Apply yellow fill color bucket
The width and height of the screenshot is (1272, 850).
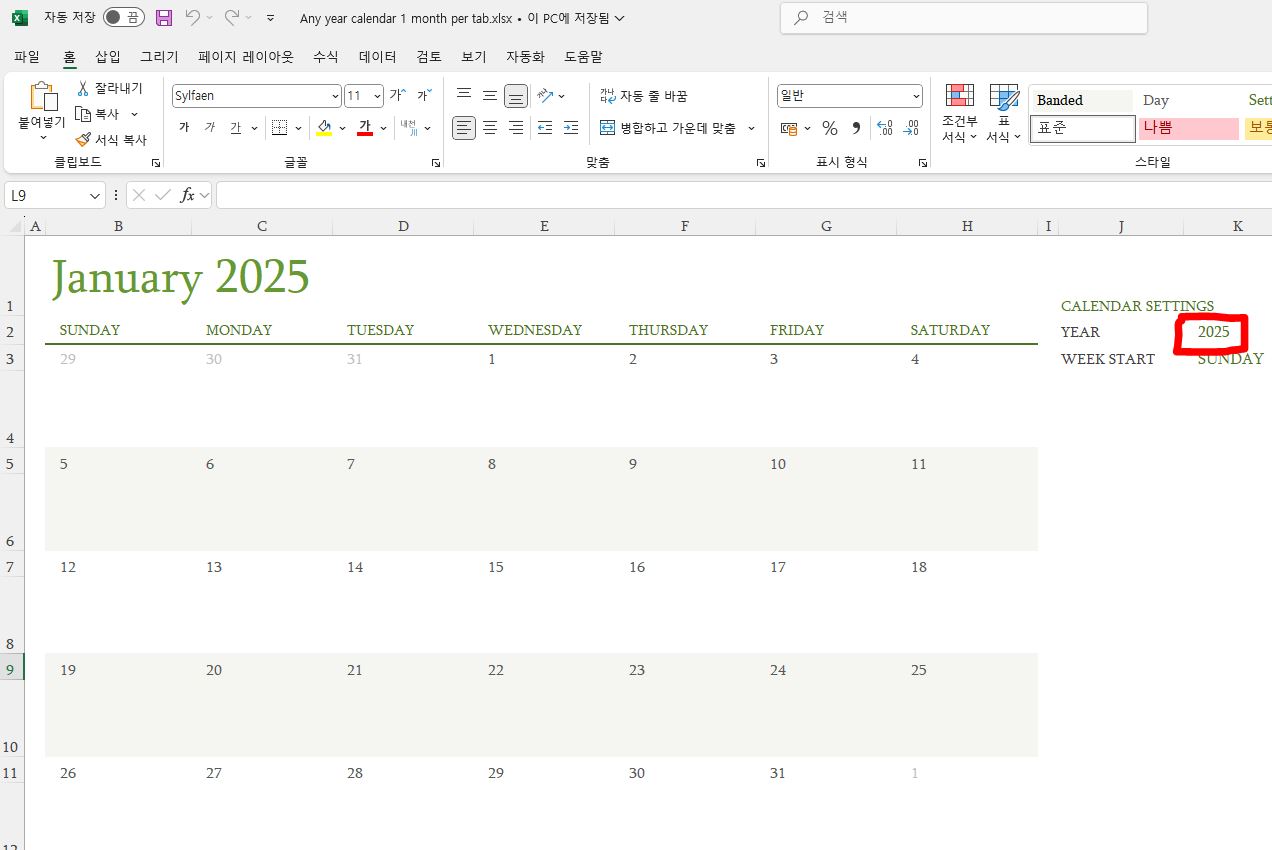click(323, 128)
